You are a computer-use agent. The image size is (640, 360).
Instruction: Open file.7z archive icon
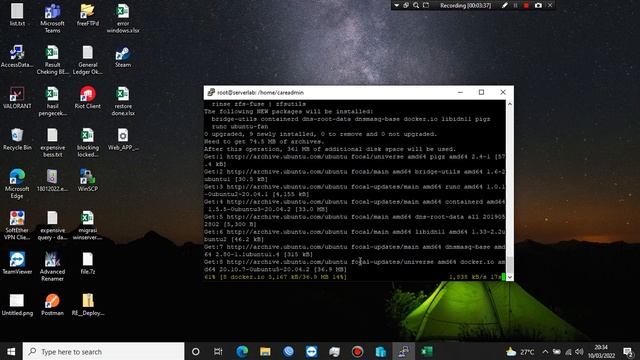click(87, 263)
